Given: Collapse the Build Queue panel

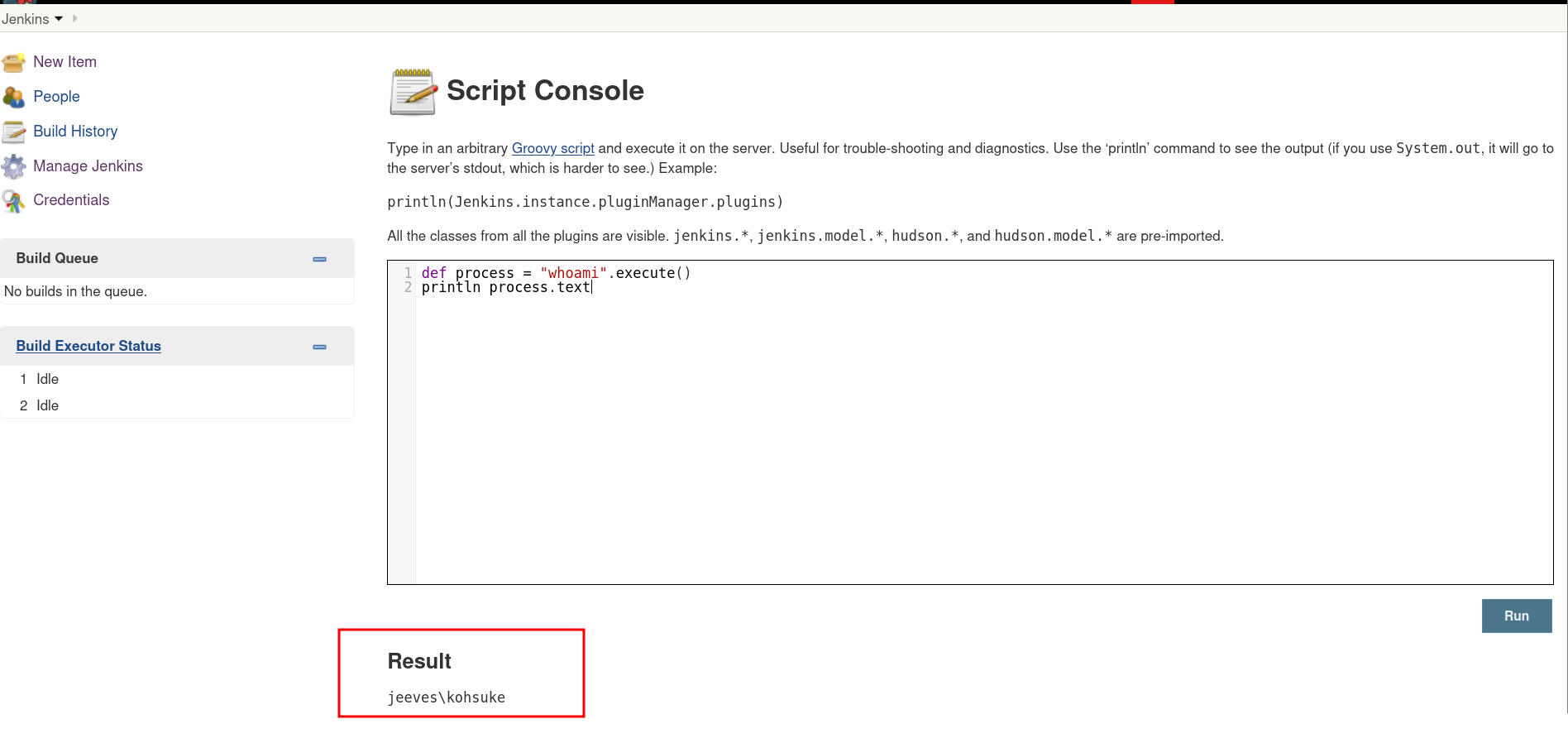Looking at the screenshot, I should (x=319, y=259).
